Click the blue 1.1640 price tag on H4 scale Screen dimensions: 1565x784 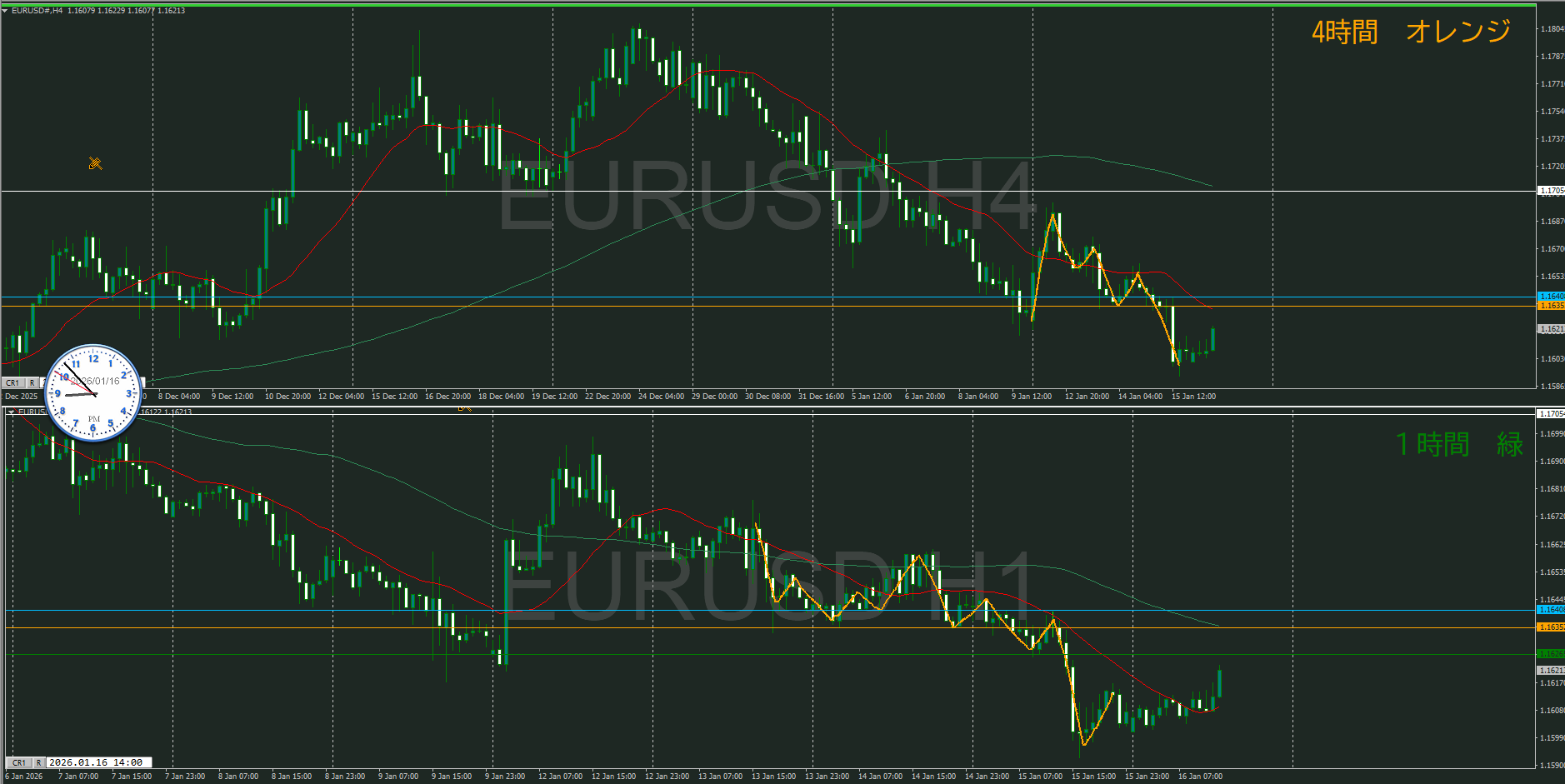click(x=1551, y=297)
